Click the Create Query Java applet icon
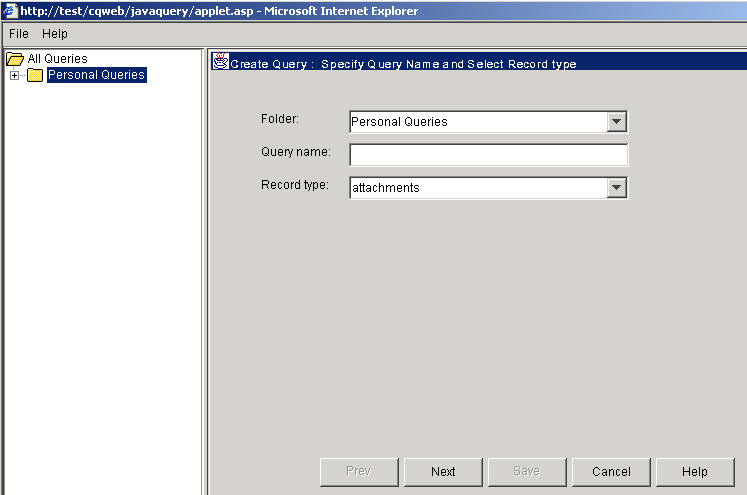The image size is (747, 495). tap(221, 61)
